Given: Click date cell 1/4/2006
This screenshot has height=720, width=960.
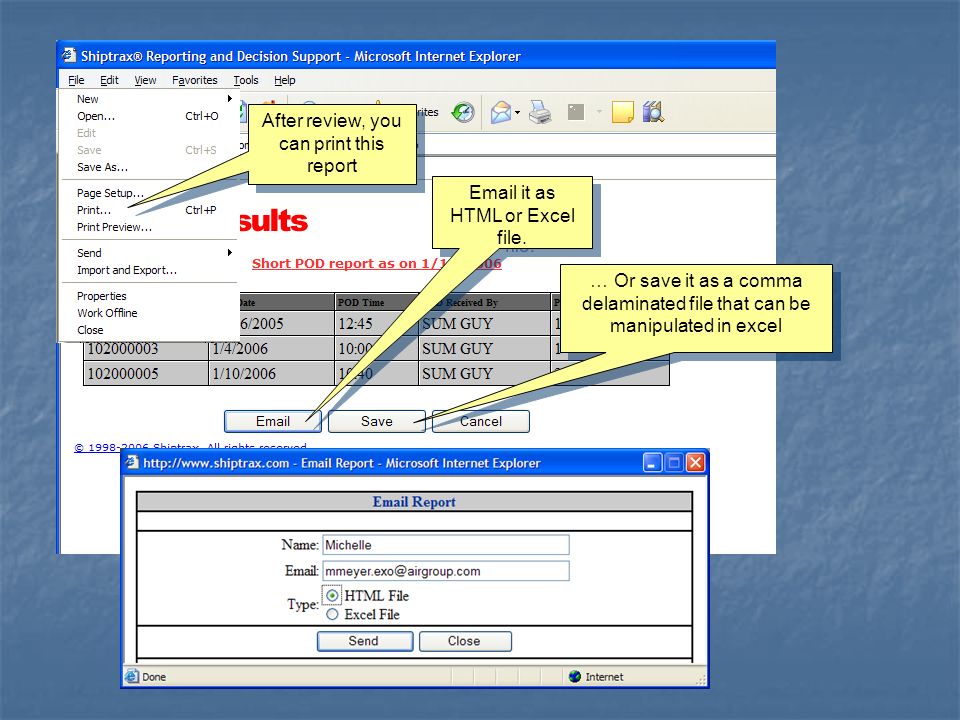Looking at the screenshot, I should click(x=272, y=348).
